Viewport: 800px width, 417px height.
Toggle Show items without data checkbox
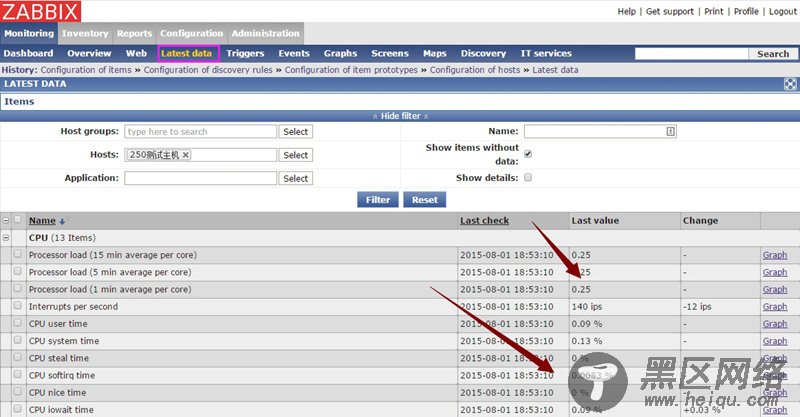click(528, 154)
